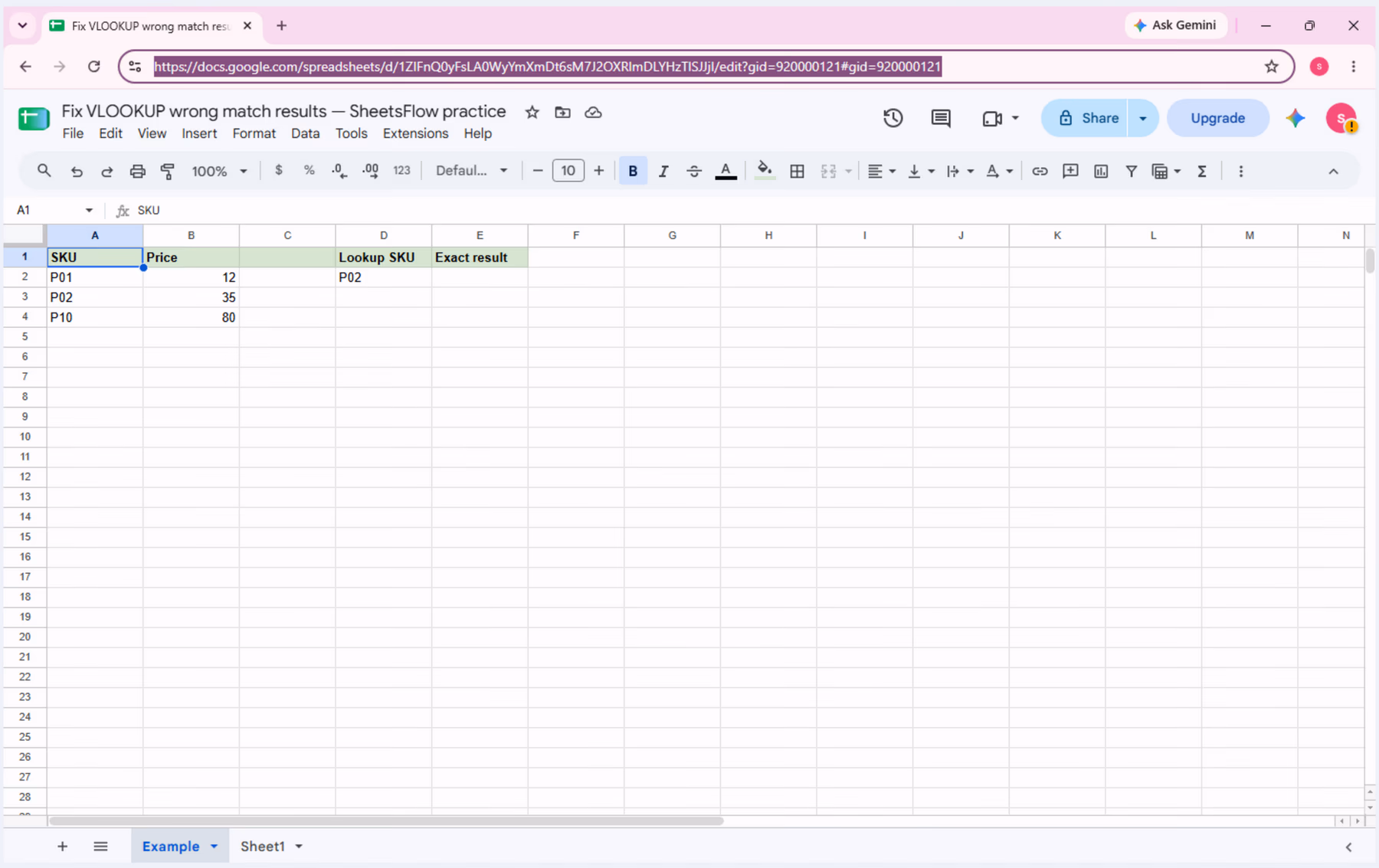The height and width of the screenshot is (868, 1379).
Task: Open the zoom 100% dropdown
Action: point(219,171)
